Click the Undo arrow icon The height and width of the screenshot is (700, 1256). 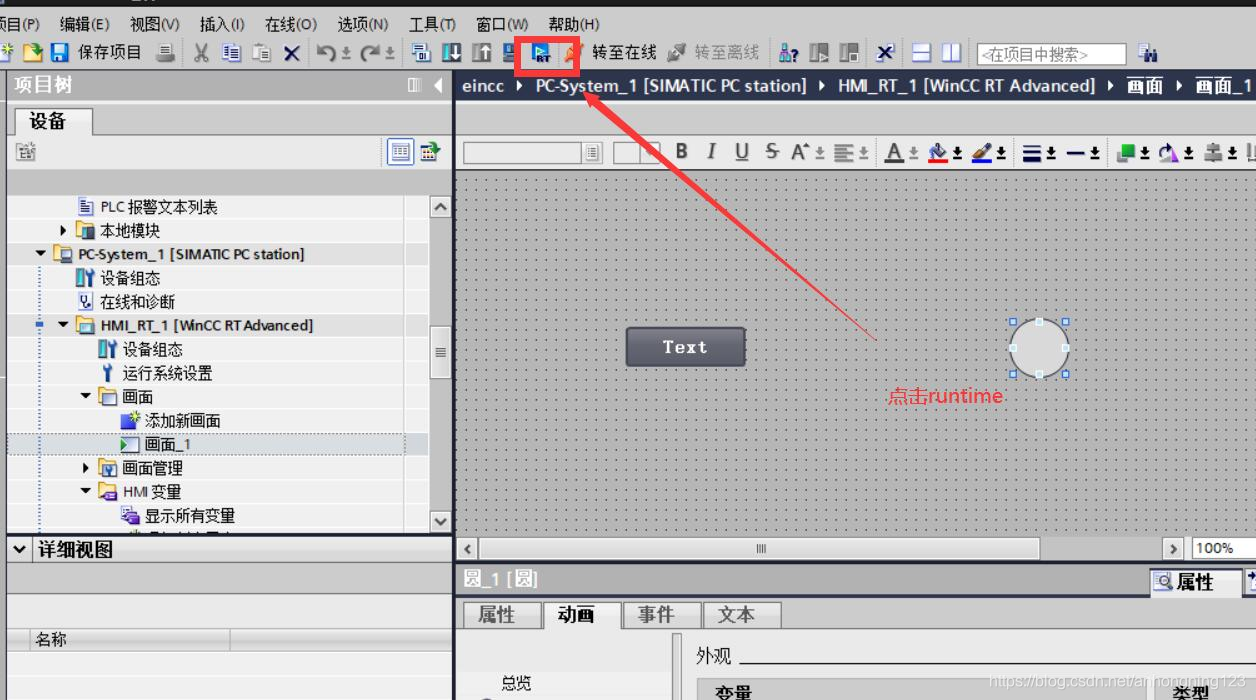(325, 53)
